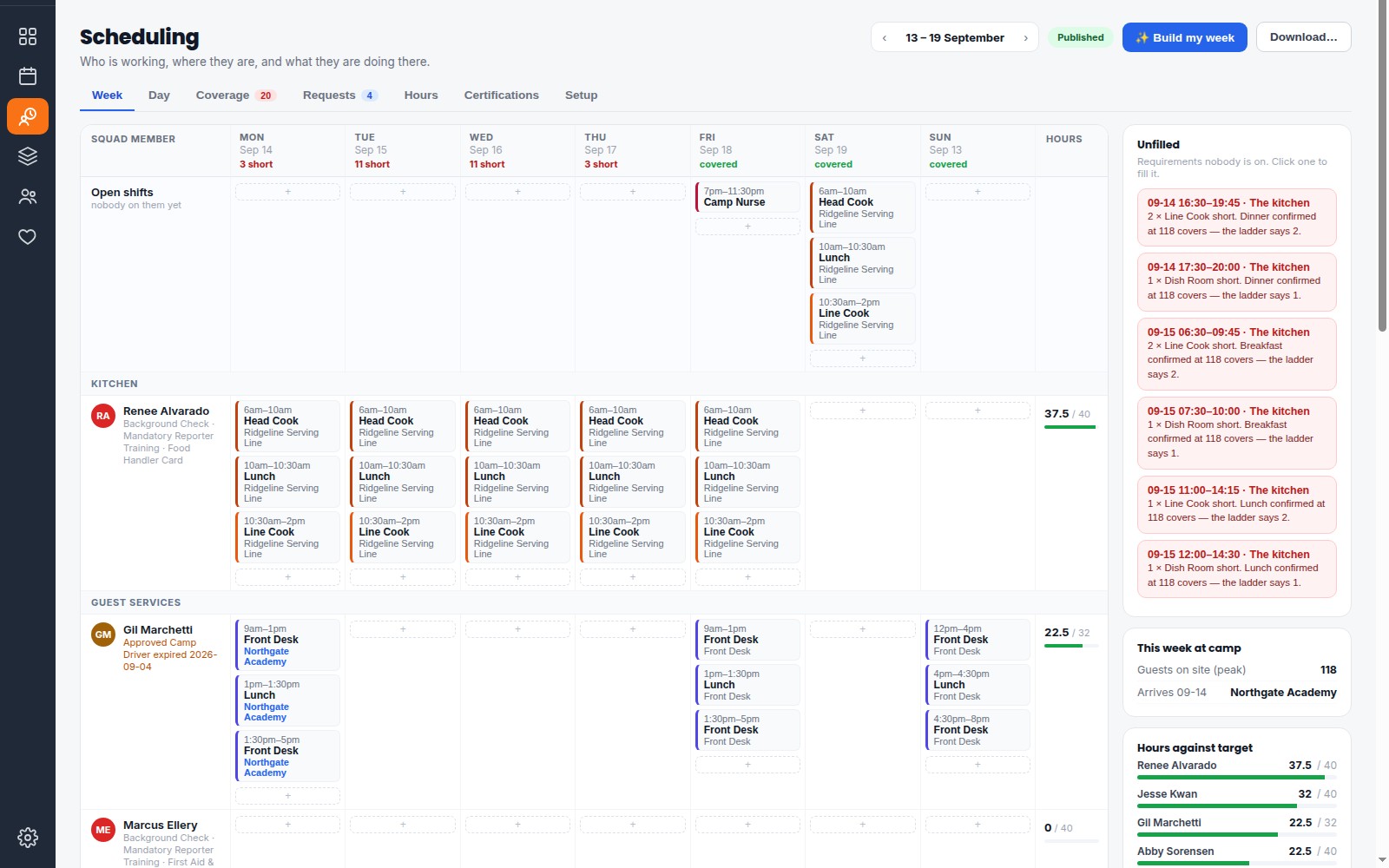Click Renee Alvarado's RA avatar
Image resolution: width=1389 pixels, height=868 pixels.
click(x=103, y=416)
